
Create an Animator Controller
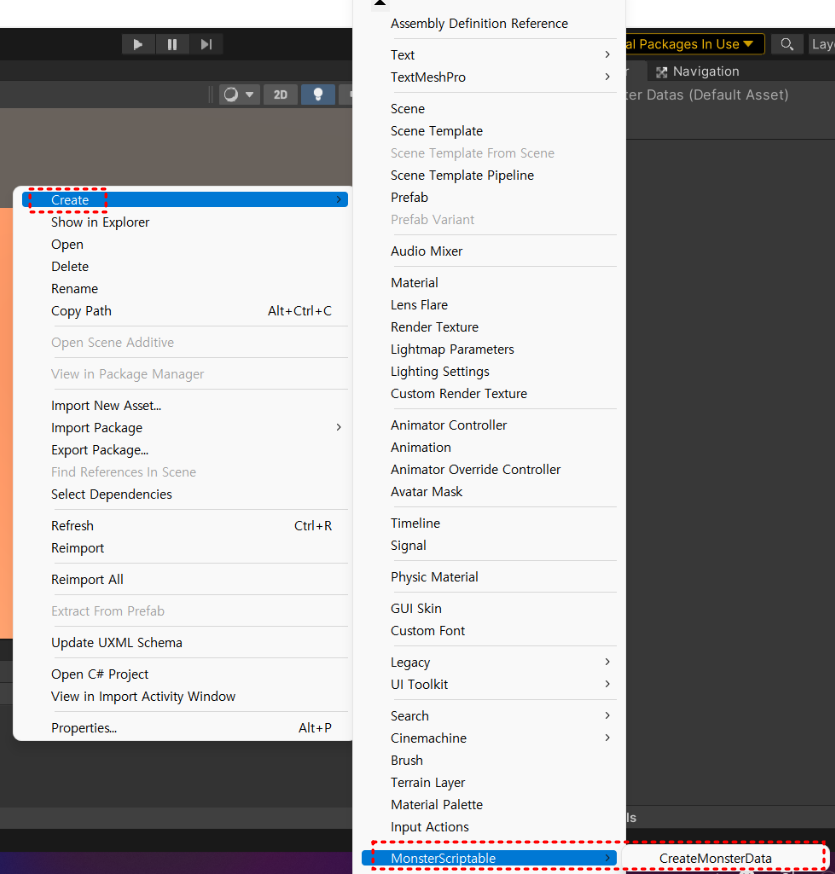[x=489, y=425]
